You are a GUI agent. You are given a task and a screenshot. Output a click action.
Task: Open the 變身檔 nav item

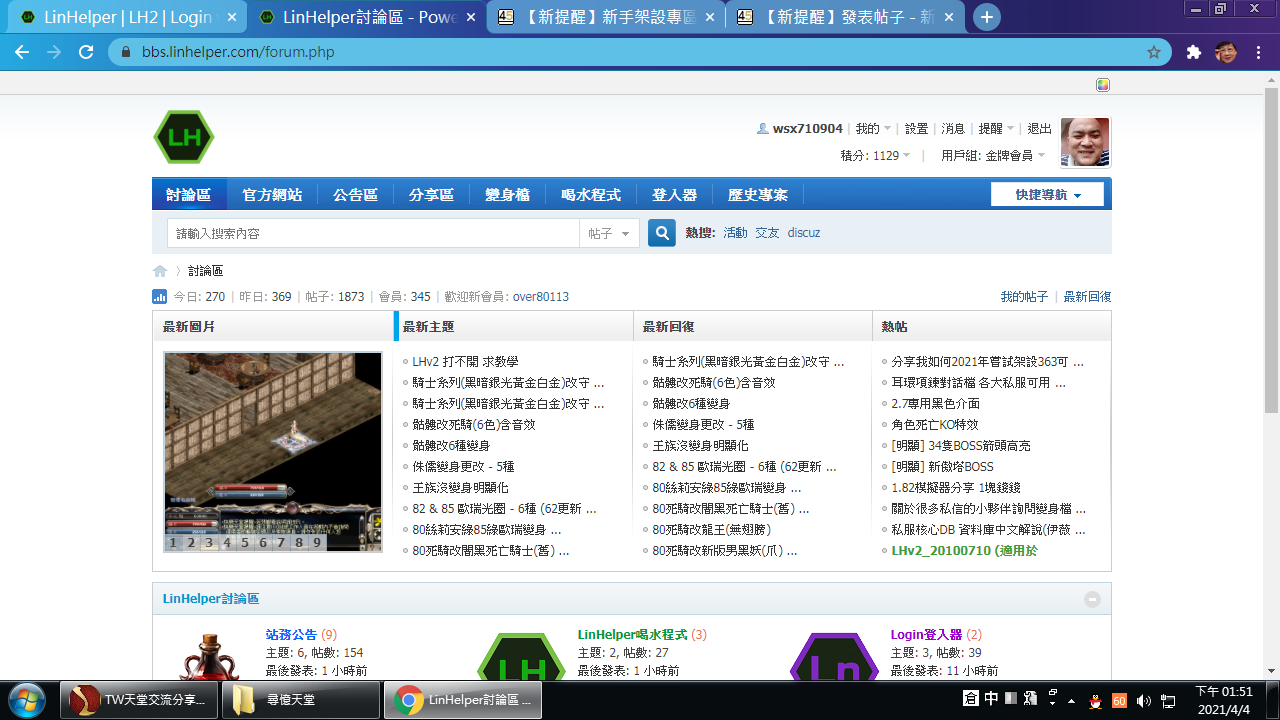(507, 195)
